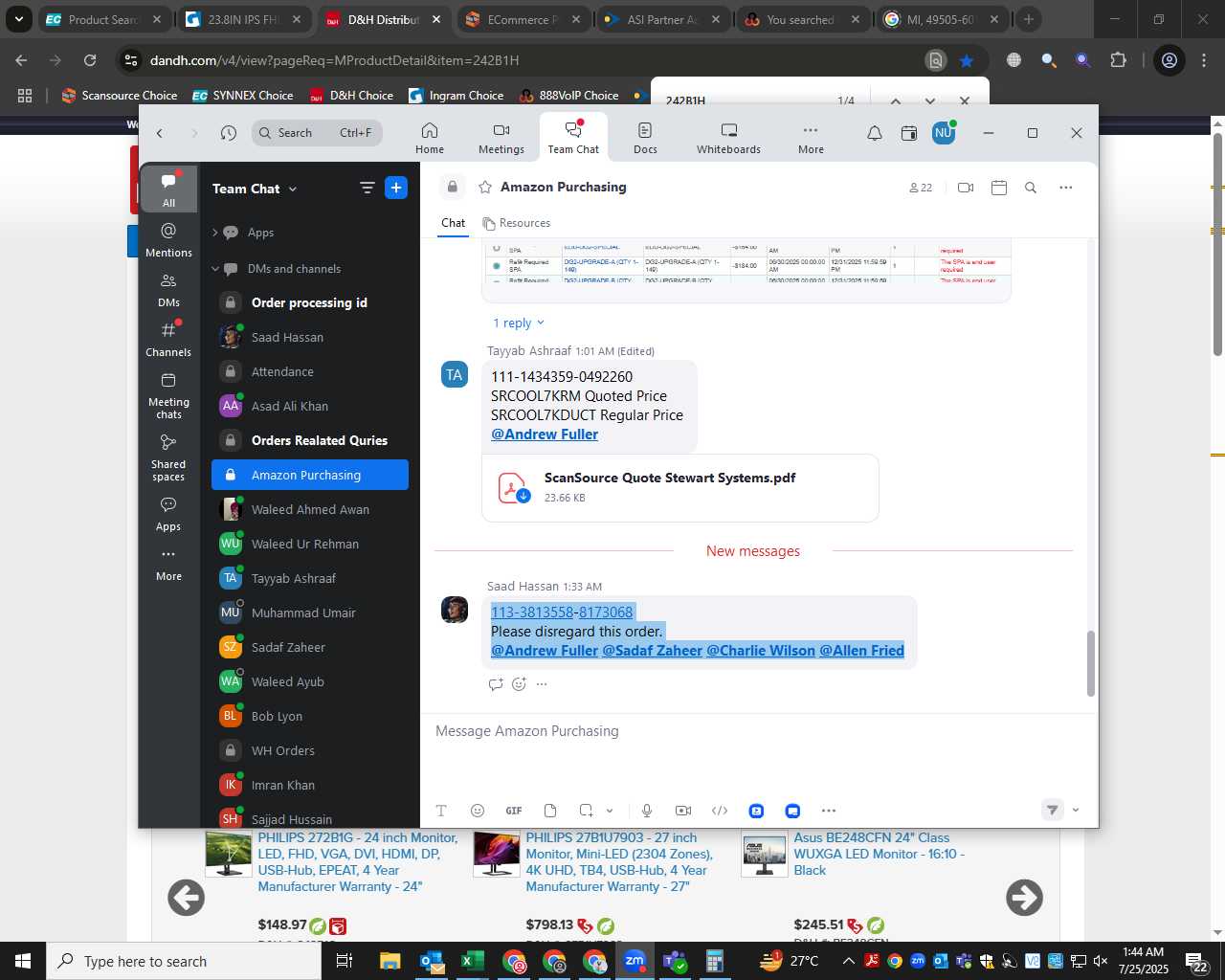
Task: Click @Charlie Wilson mention
Action: point(761,651)
